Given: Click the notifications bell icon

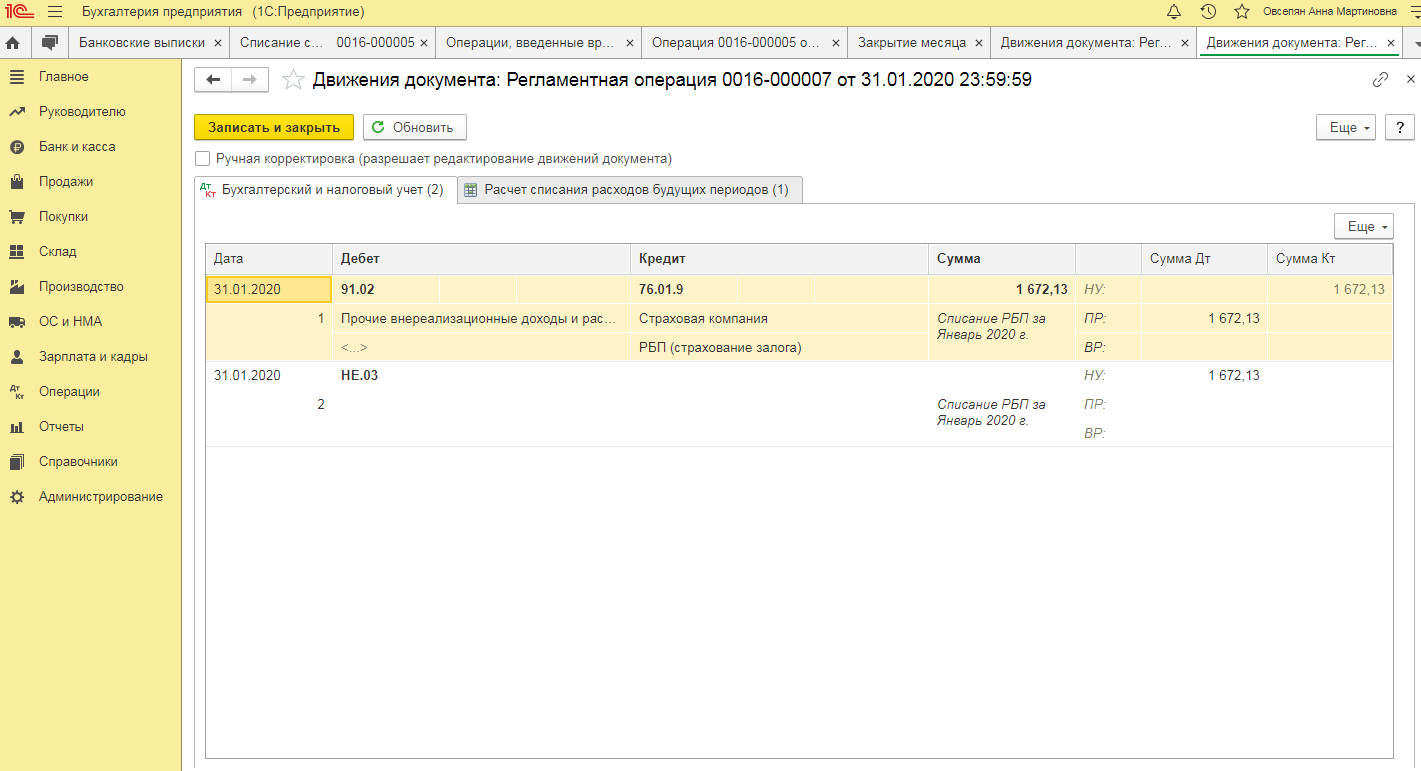Looking at the screenshot, I should (1174, 12).
